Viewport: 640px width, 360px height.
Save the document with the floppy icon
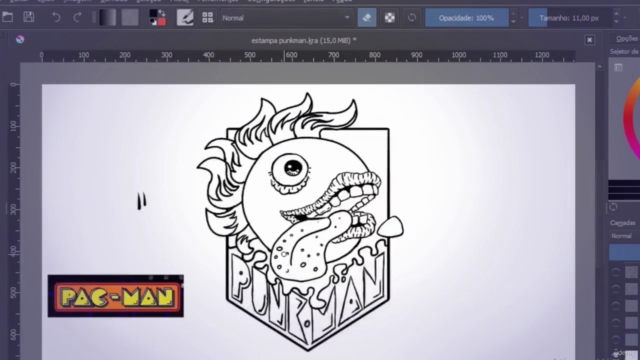pos(29,17)
